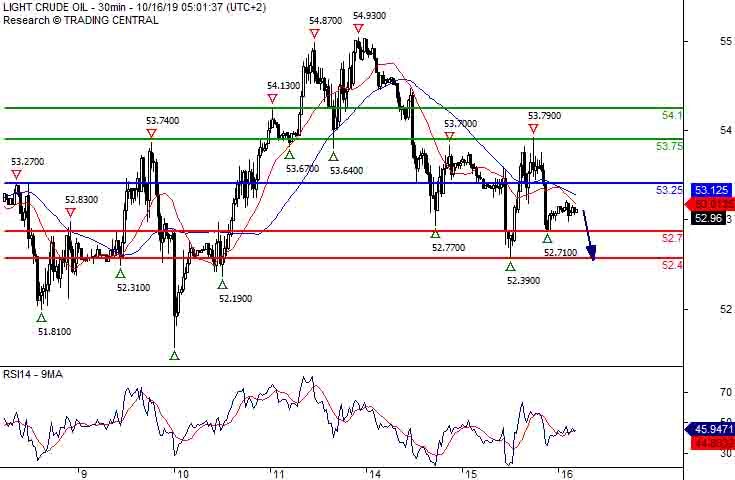The image size is (735, 480).
Task: Click date 10 on the time axis
Action: coord(183,474)
